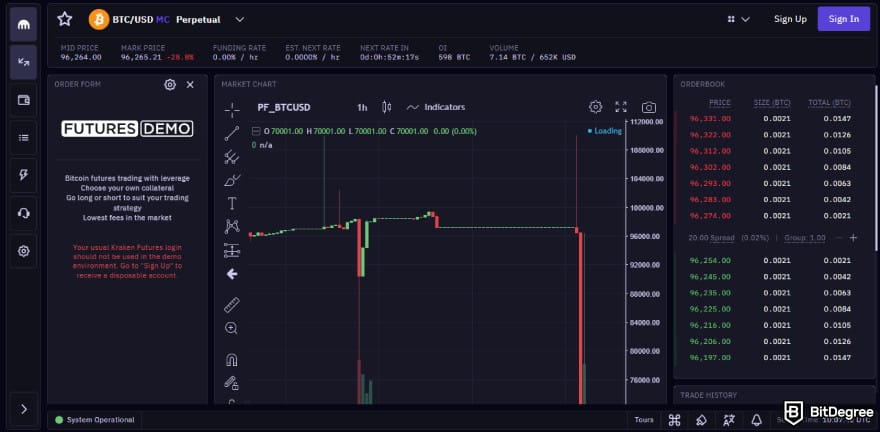
Task: Click the Orderbook panel header
Action: pyautogui.click(x=702, y=84)
